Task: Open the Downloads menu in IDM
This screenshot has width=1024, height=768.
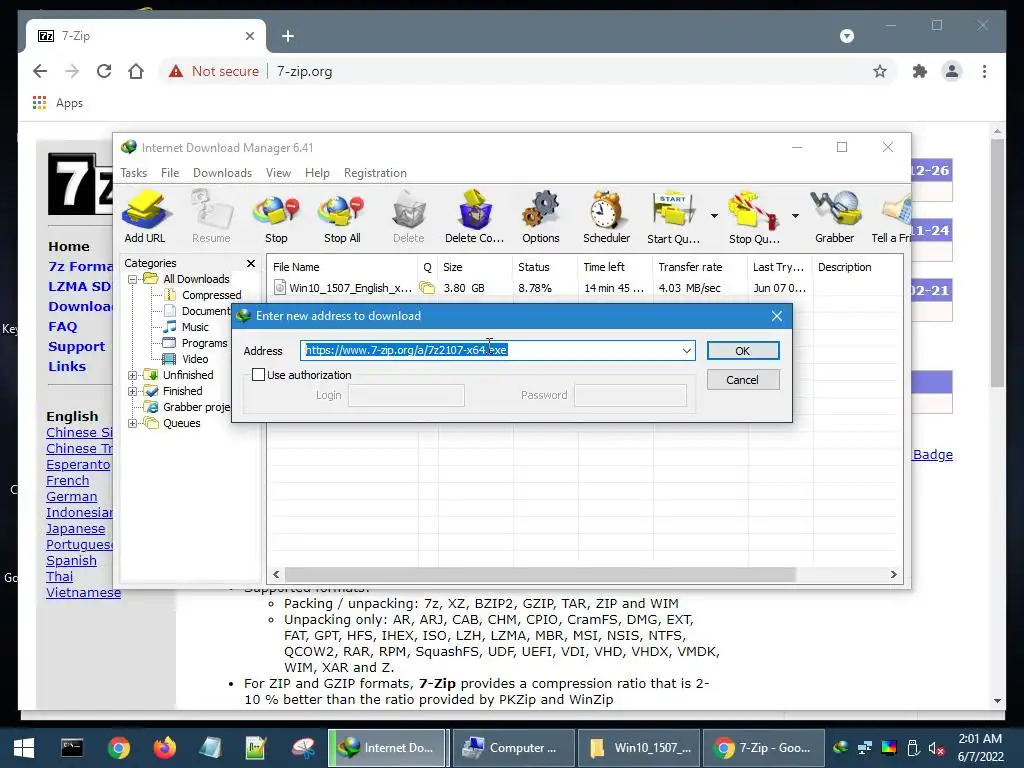Action: point(222,173)
